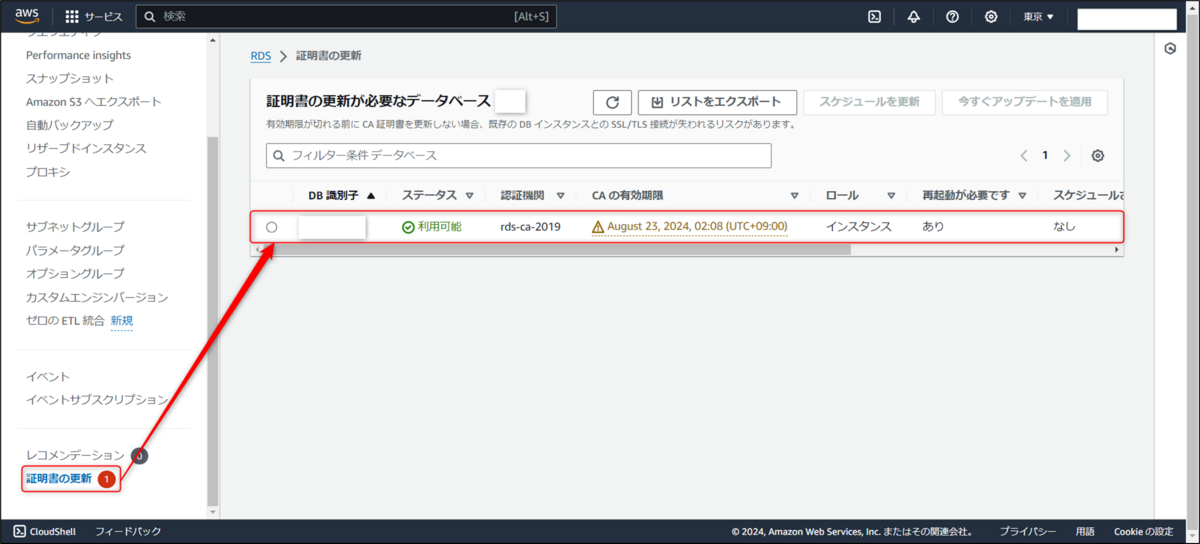Open リザーブドインスタンス in sidebar
Viewport: 1200px width, 544px height.
[x=86, y=148]
